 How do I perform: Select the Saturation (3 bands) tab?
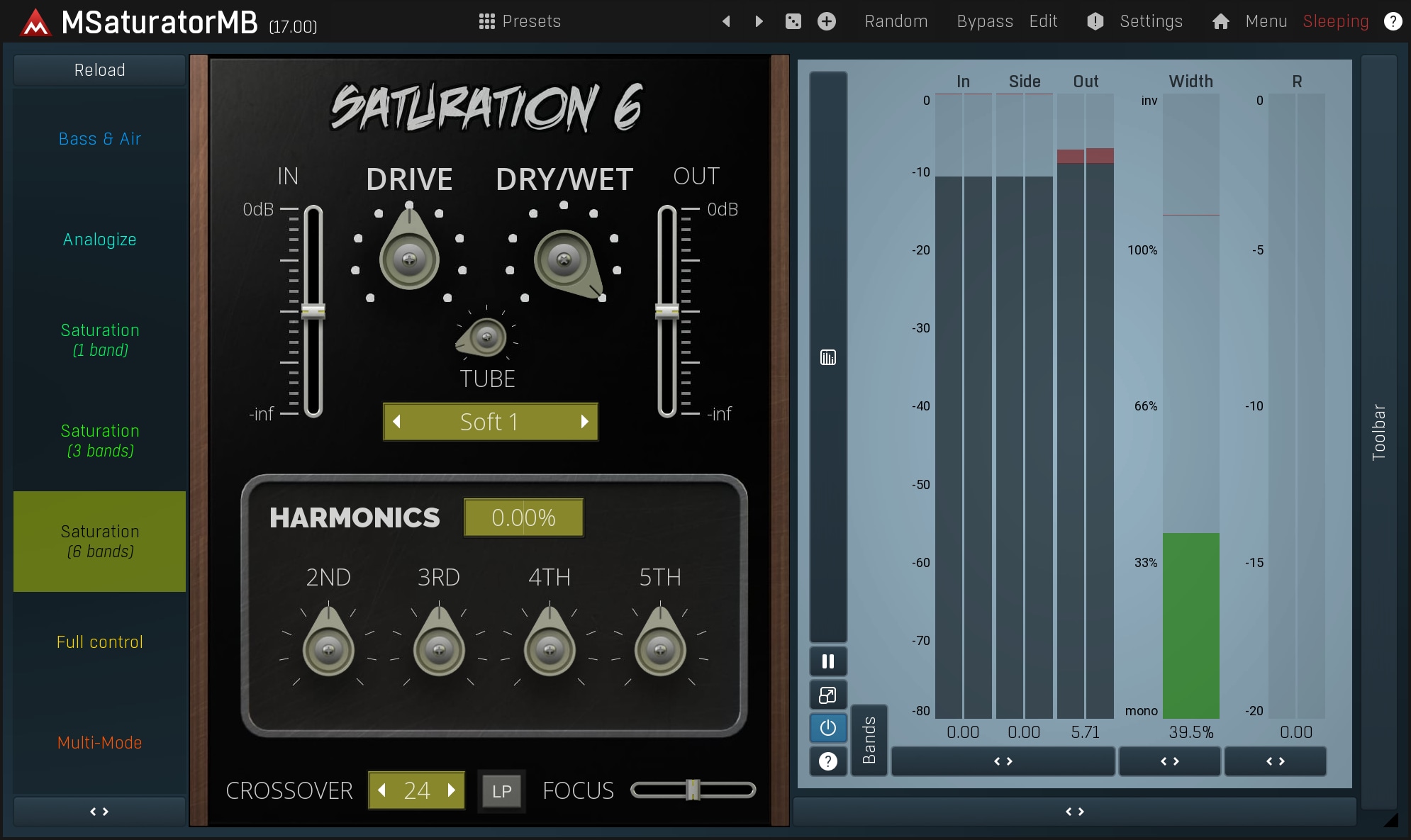click(99, 440)
